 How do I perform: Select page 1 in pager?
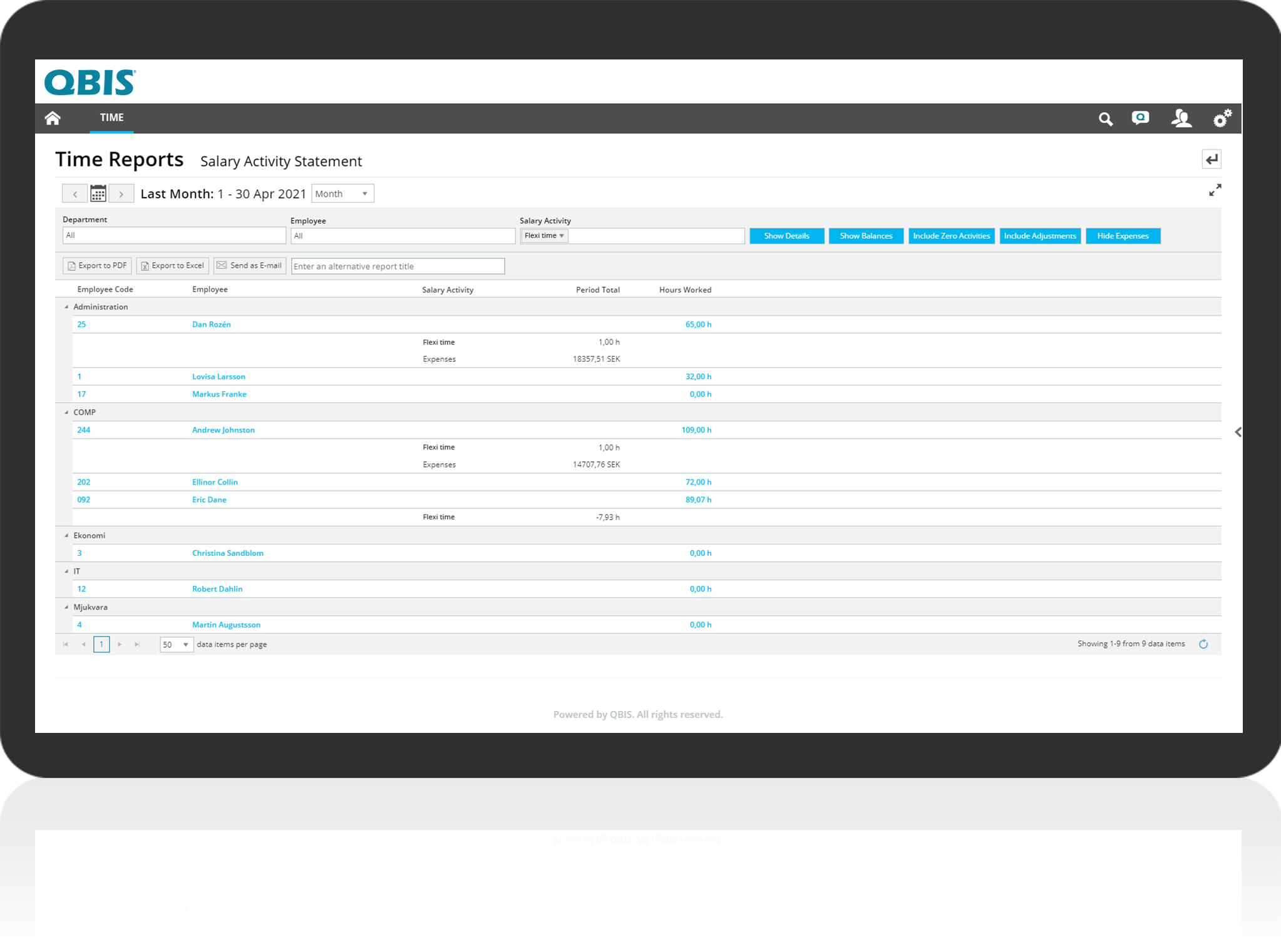(101, 644)
